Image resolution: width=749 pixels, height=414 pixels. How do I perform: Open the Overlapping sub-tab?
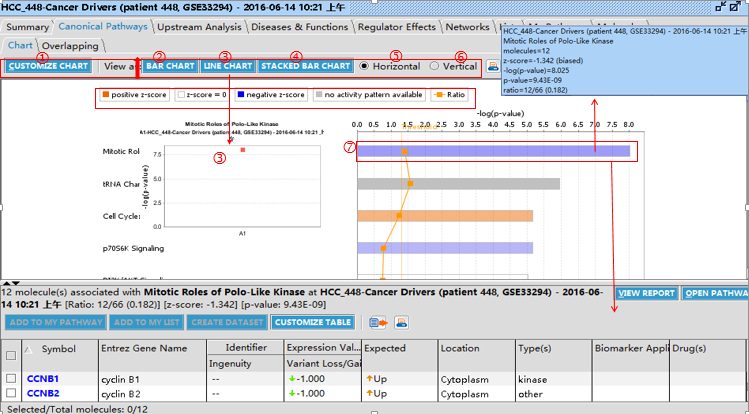pos(70,46)
